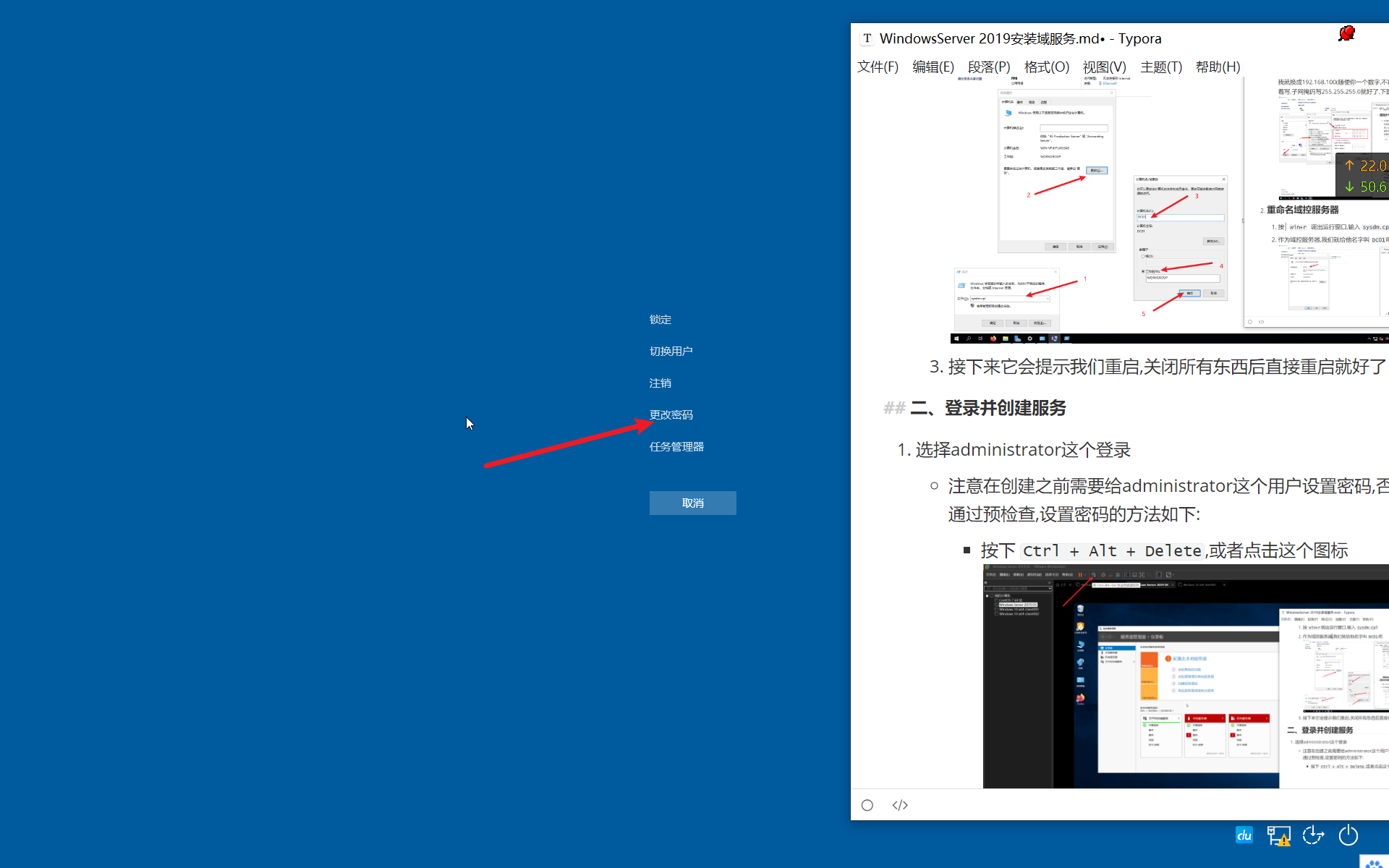Click the Typora T logo icon
Viewport: 1389px width, 868px height.
[x=867, y=38]
